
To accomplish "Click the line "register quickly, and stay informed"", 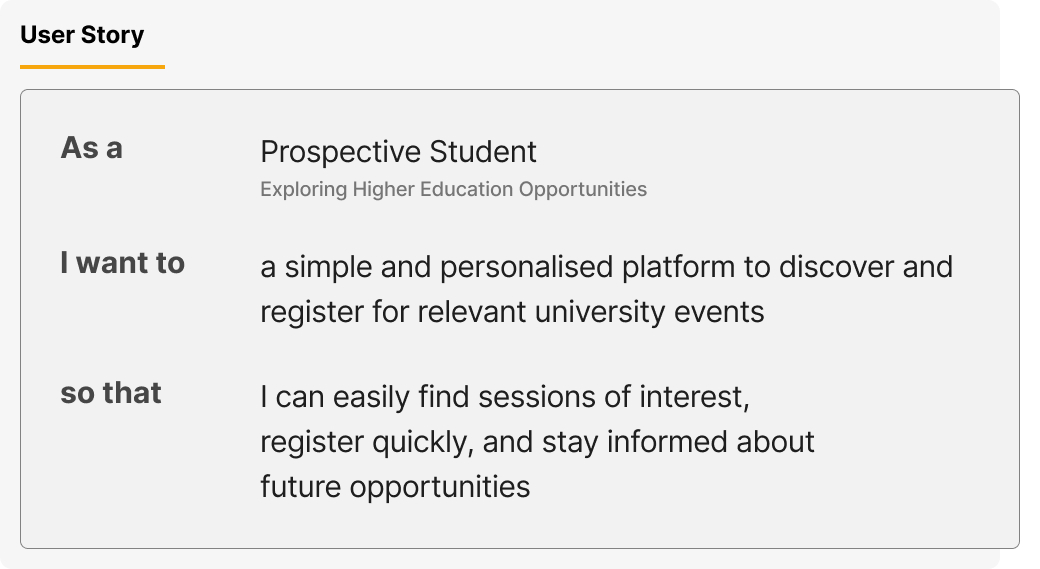I will [537, 442].
